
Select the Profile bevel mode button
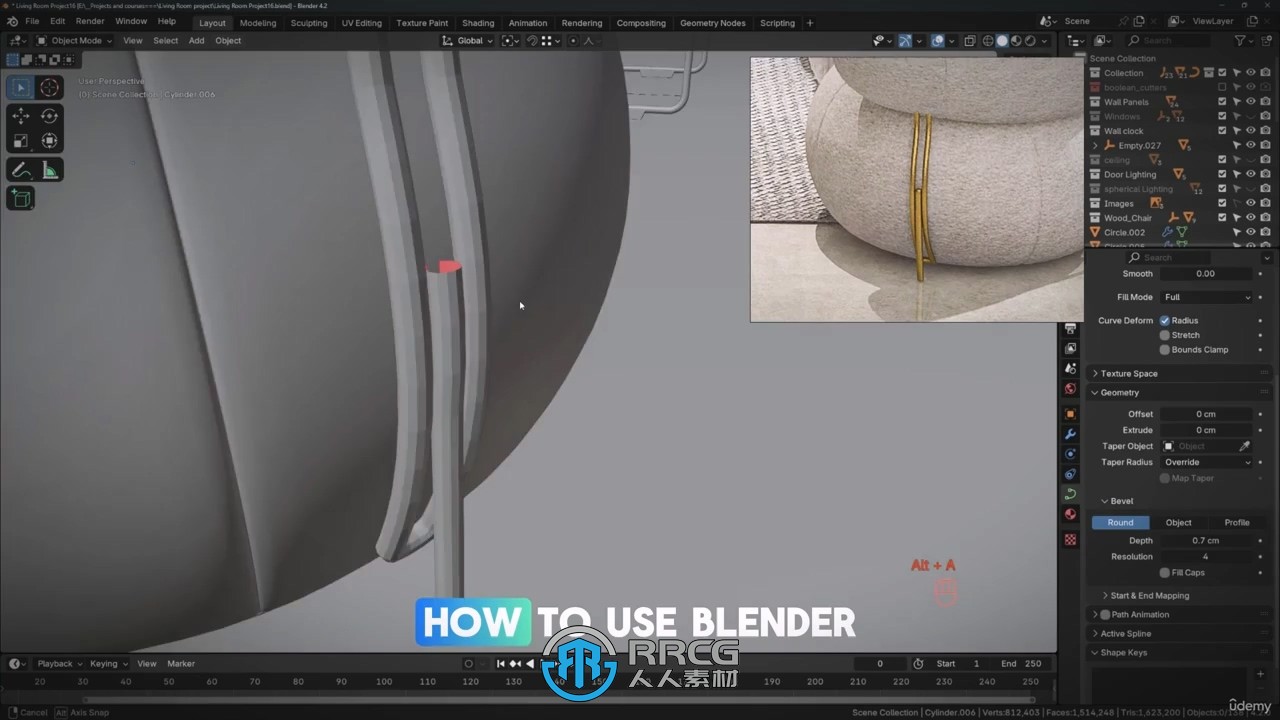tap(1237, 523)
